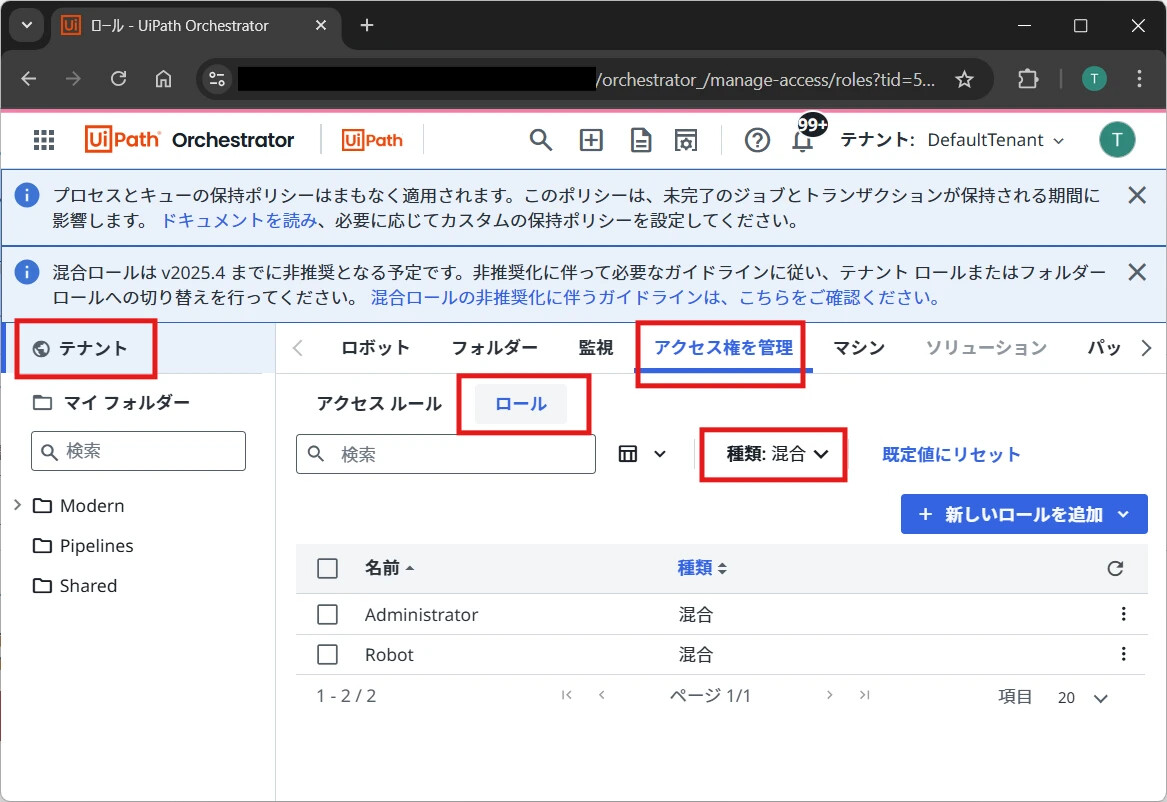This screenshot has width=1167, height=802.
Task: Open ドキュメントを読み link
Action: coord(240,220)
